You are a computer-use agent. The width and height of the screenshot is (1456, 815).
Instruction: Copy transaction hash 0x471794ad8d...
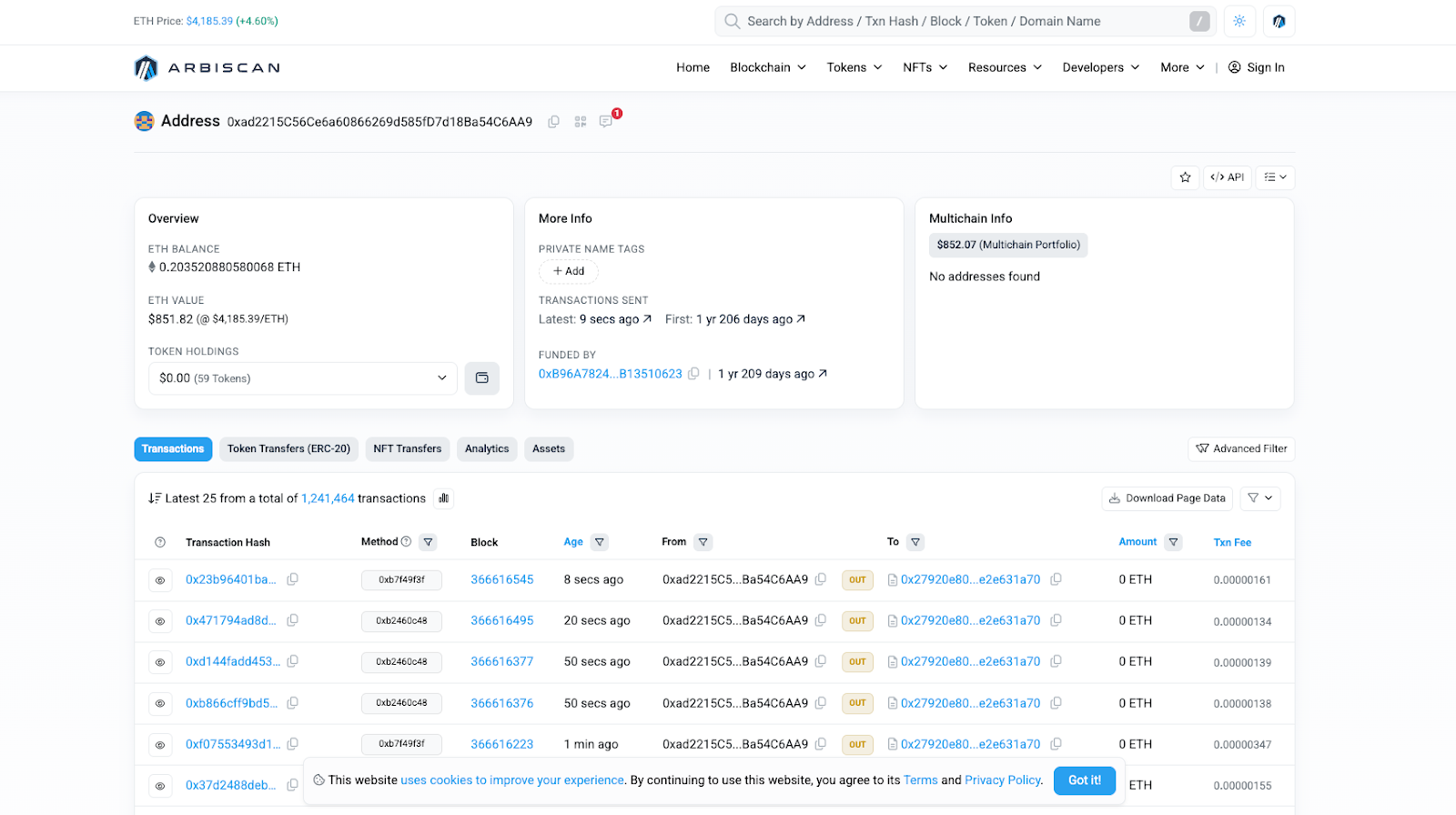(292, 620)
